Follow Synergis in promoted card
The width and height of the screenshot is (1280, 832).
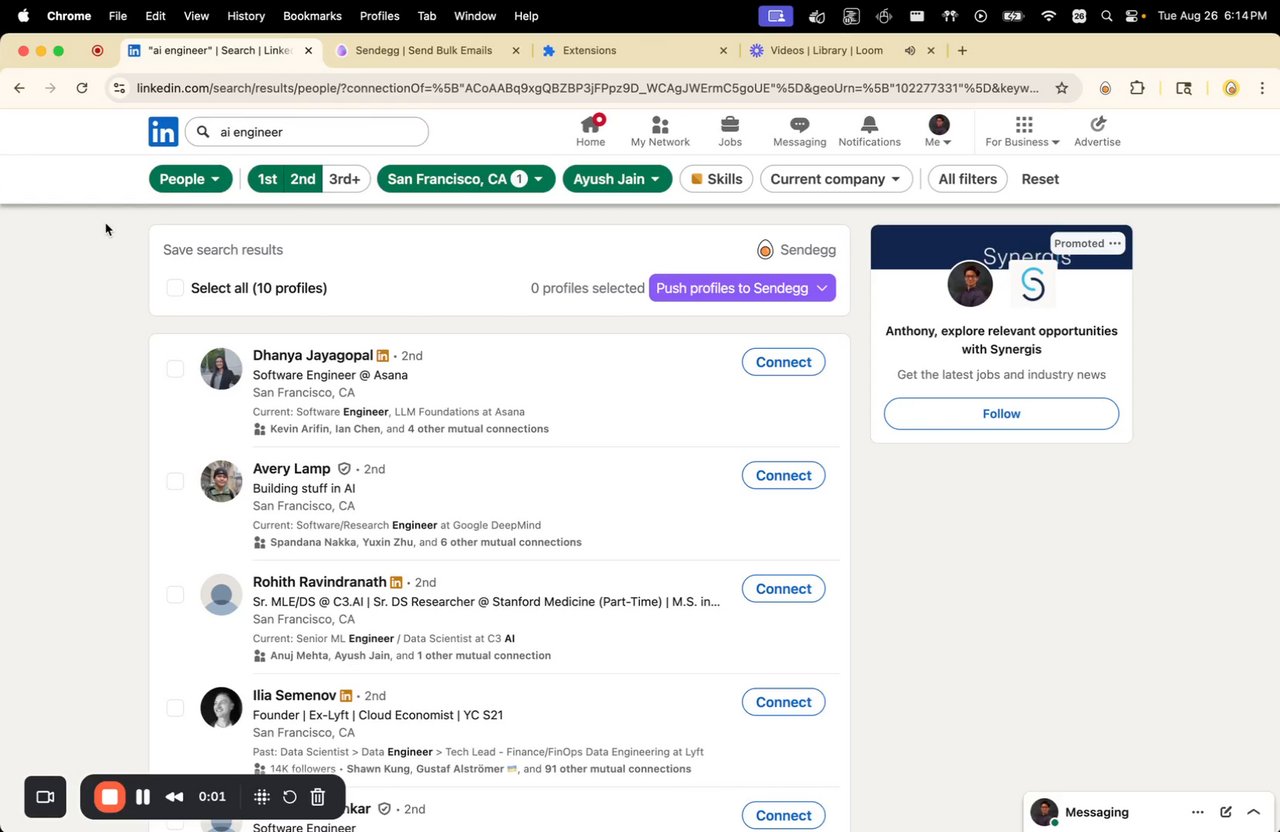[x=1001, y=413]
